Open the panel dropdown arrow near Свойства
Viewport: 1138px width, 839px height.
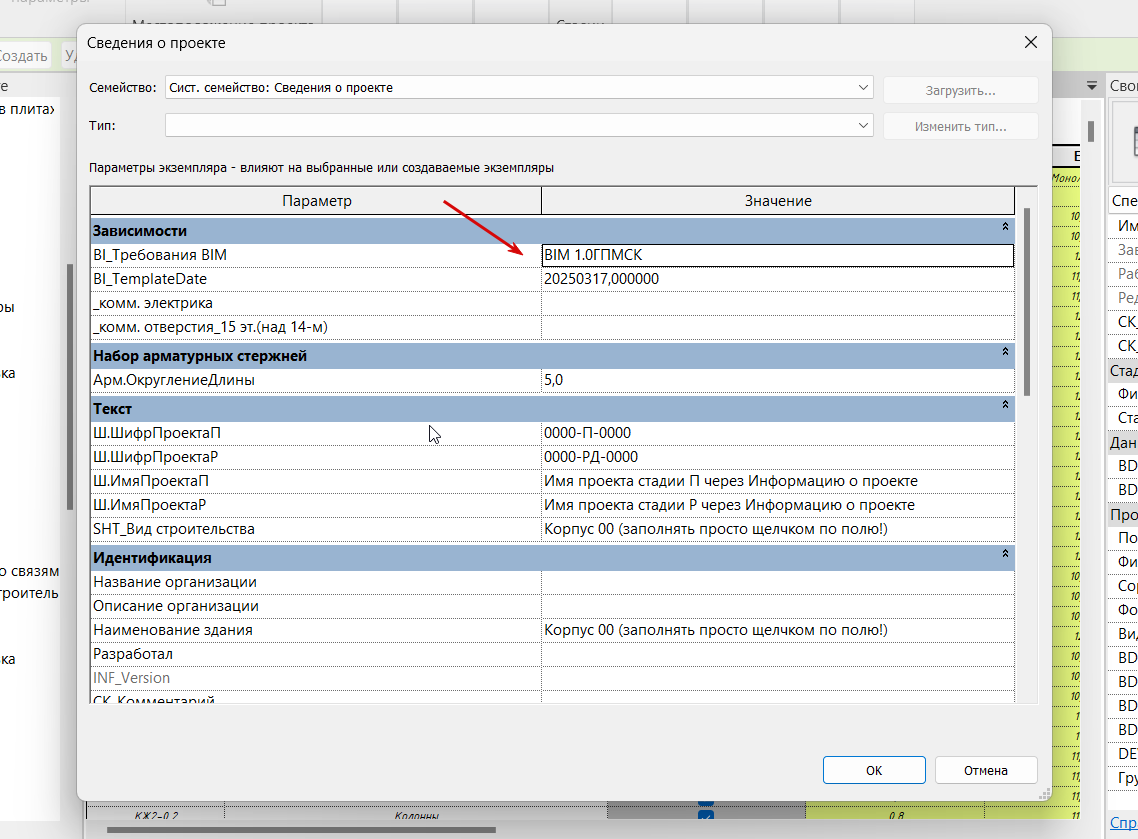pyautogui.click(x=1092, y=86)
